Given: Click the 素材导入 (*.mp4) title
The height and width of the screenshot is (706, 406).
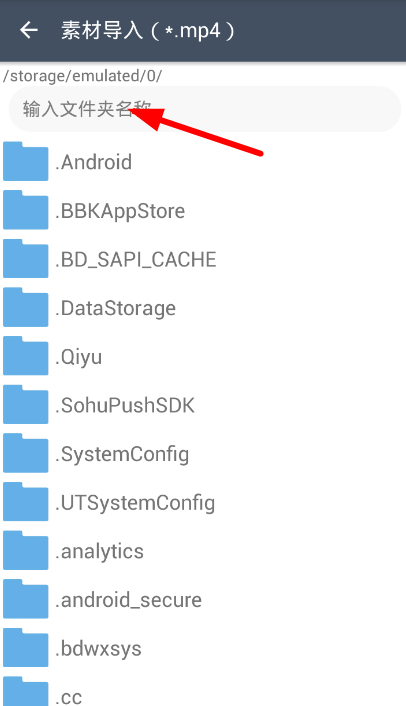Looking at the screenshot, I should (x=148, y=31).
